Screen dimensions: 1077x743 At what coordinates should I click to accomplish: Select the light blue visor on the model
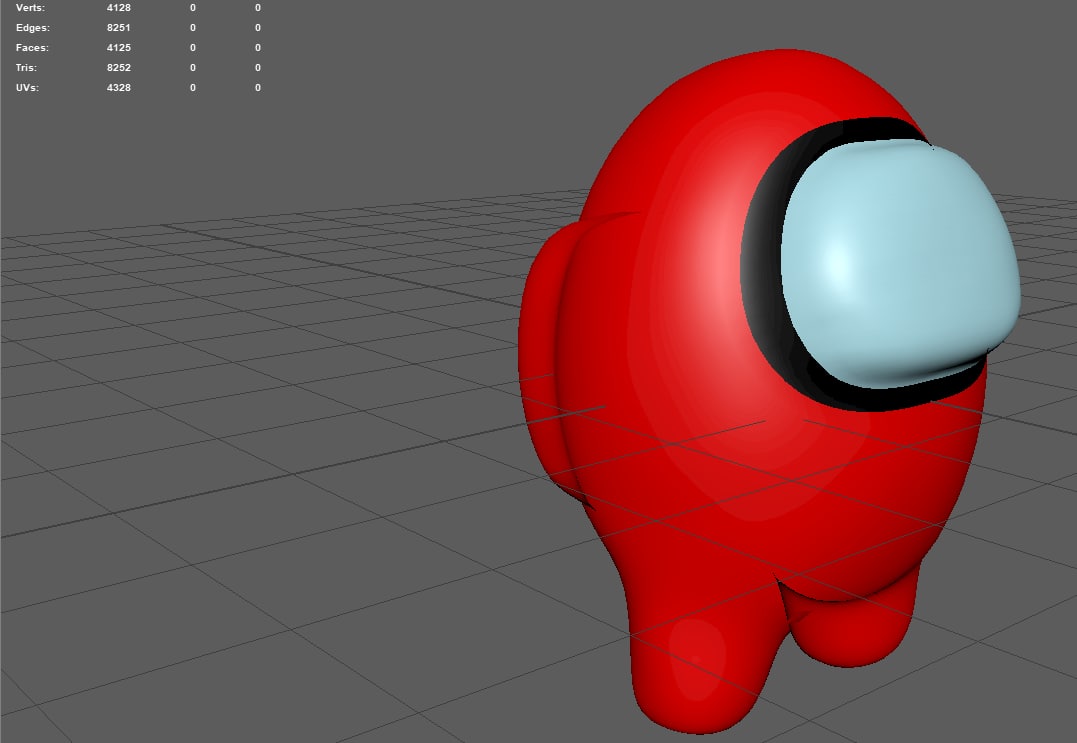pos(900,264)
